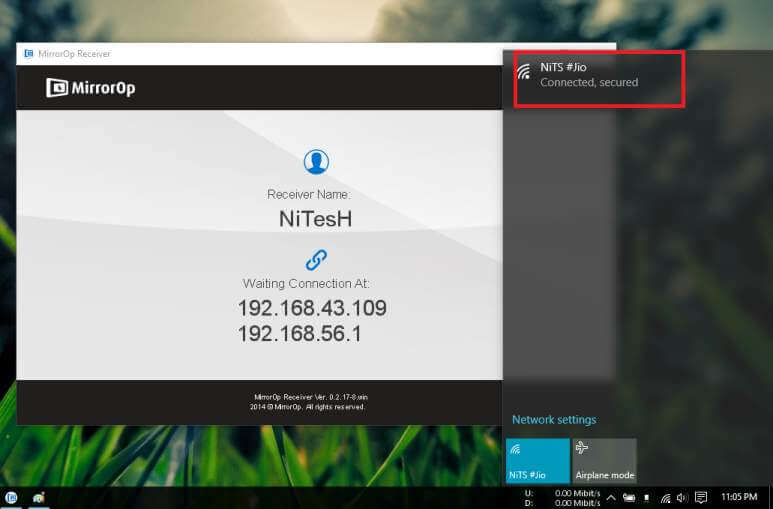The width and height of the screenshot is (773, 509).
Task: Click the Connected, secured status text
Action: pos(589,82)
